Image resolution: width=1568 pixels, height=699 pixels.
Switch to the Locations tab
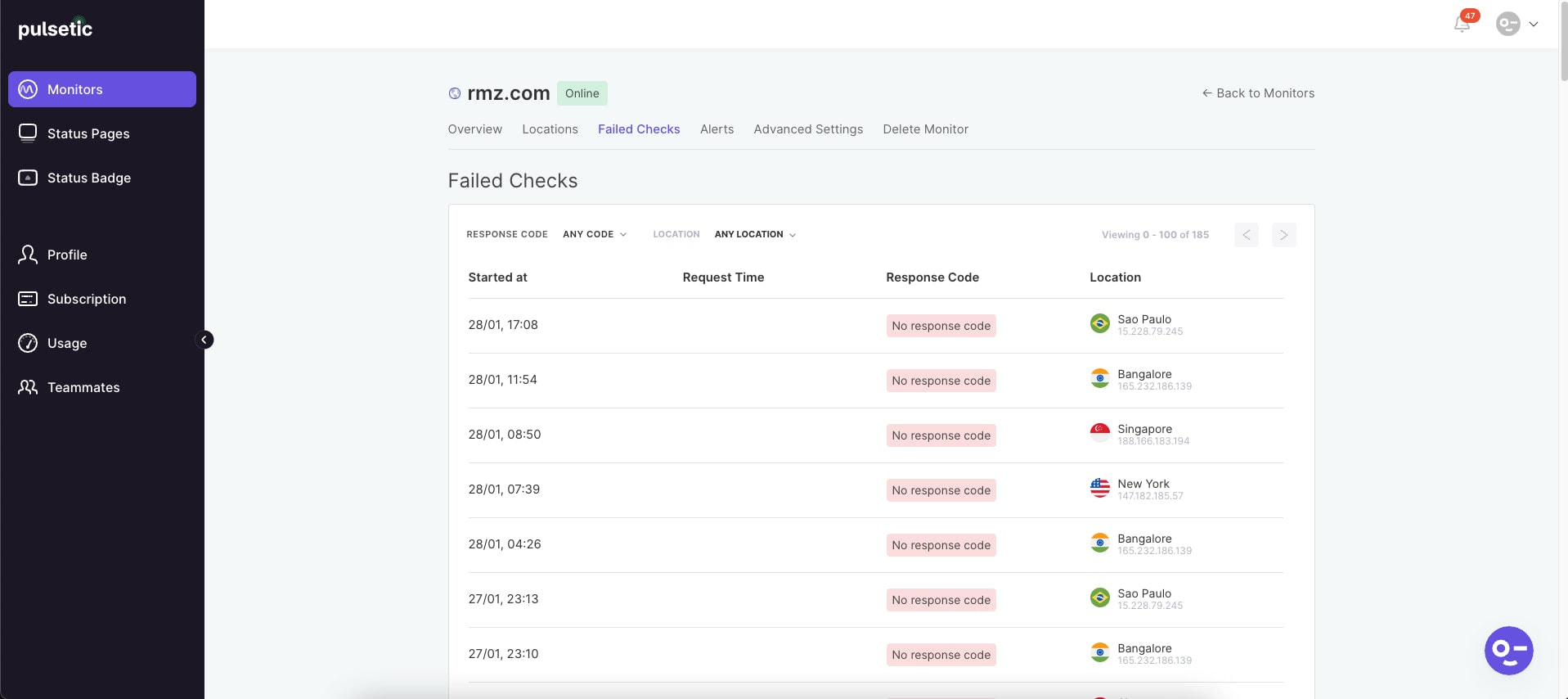pyautogui.click(x=550, y=129)
